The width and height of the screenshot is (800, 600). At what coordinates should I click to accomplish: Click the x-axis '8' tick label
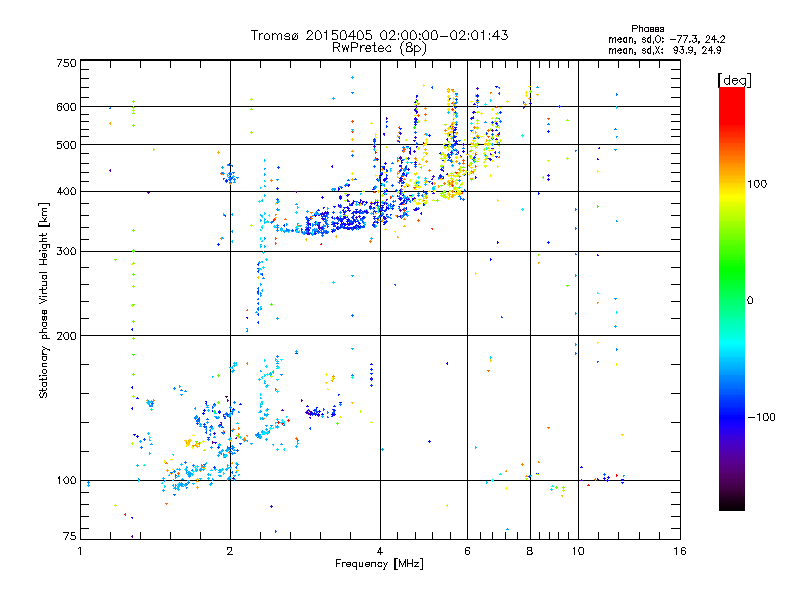pyautogui.click(x=530, y=551)
